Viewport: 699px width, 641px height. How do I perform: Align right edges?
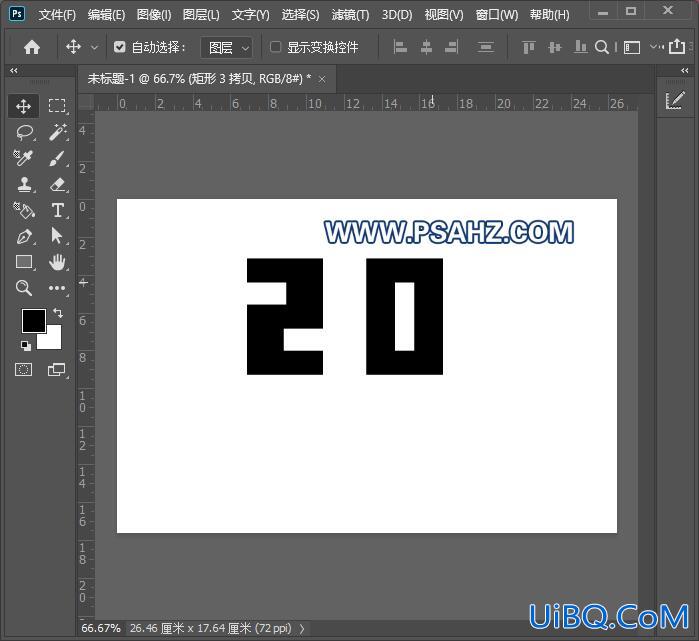pos(452,47)
